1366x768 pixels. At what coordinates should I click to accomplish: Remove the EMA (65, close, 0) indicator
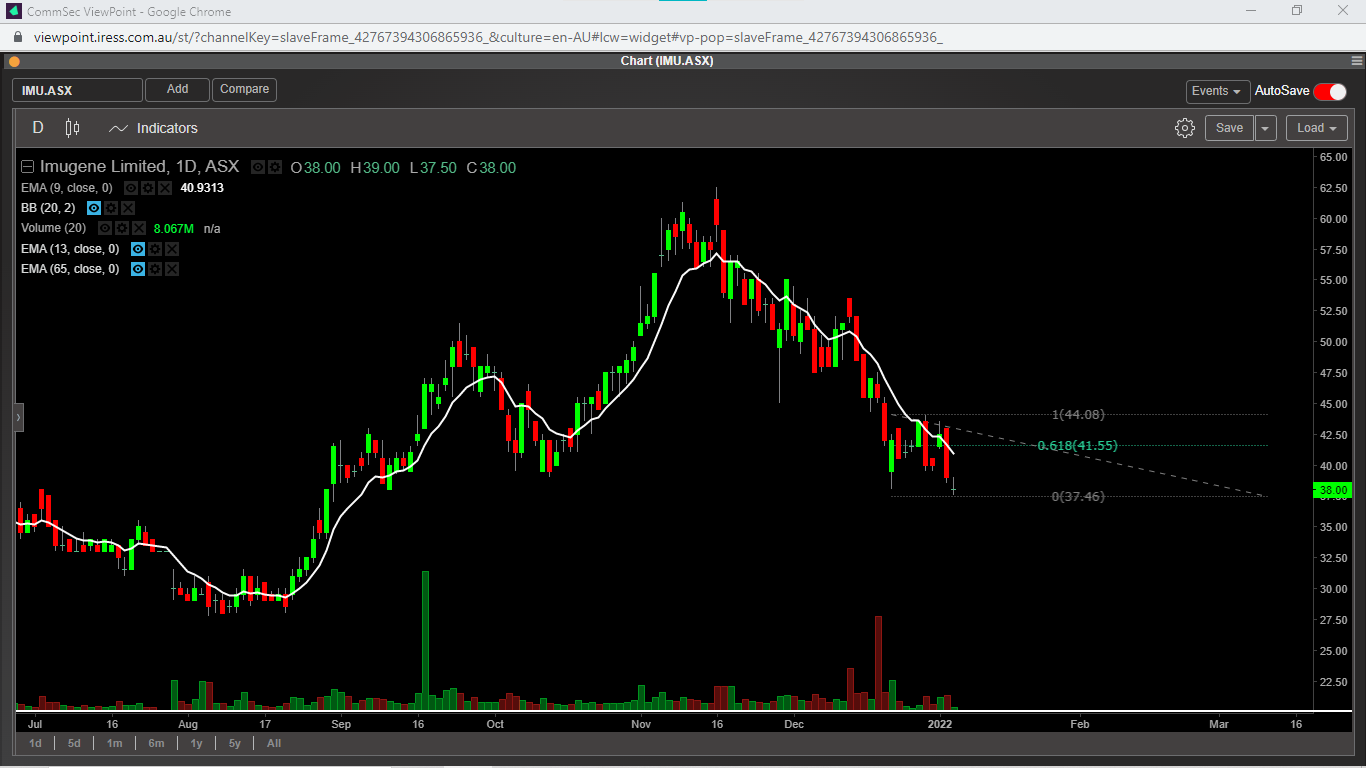(x=172, y=269)
